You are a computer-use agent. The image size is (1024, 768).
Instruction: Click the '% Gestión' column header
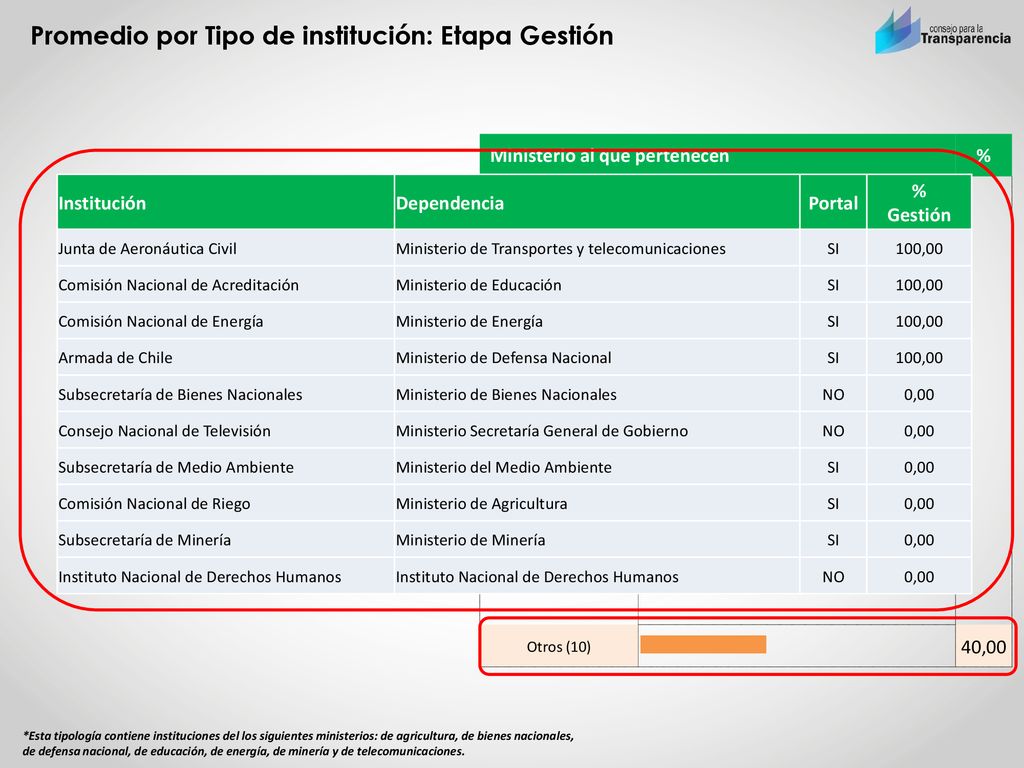click(919, 202)
